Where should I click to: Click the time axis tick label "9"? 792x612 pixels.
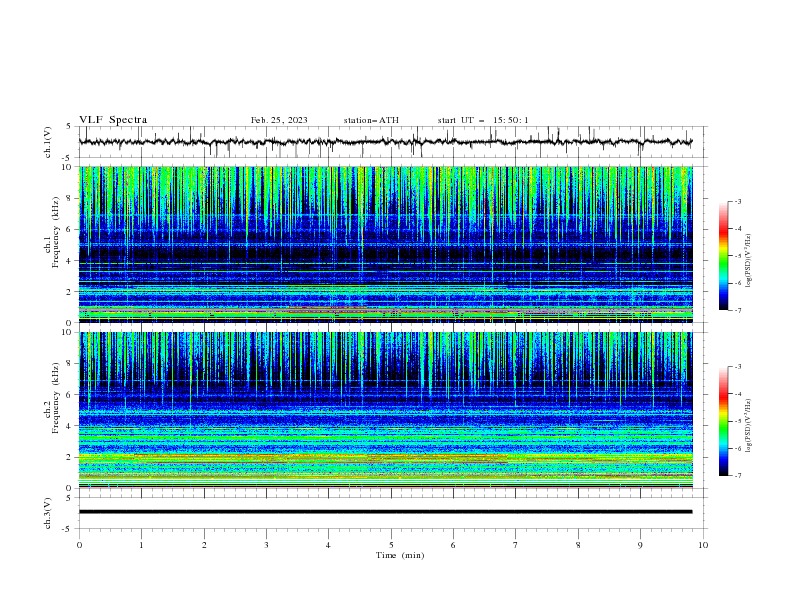pos(640,545)
